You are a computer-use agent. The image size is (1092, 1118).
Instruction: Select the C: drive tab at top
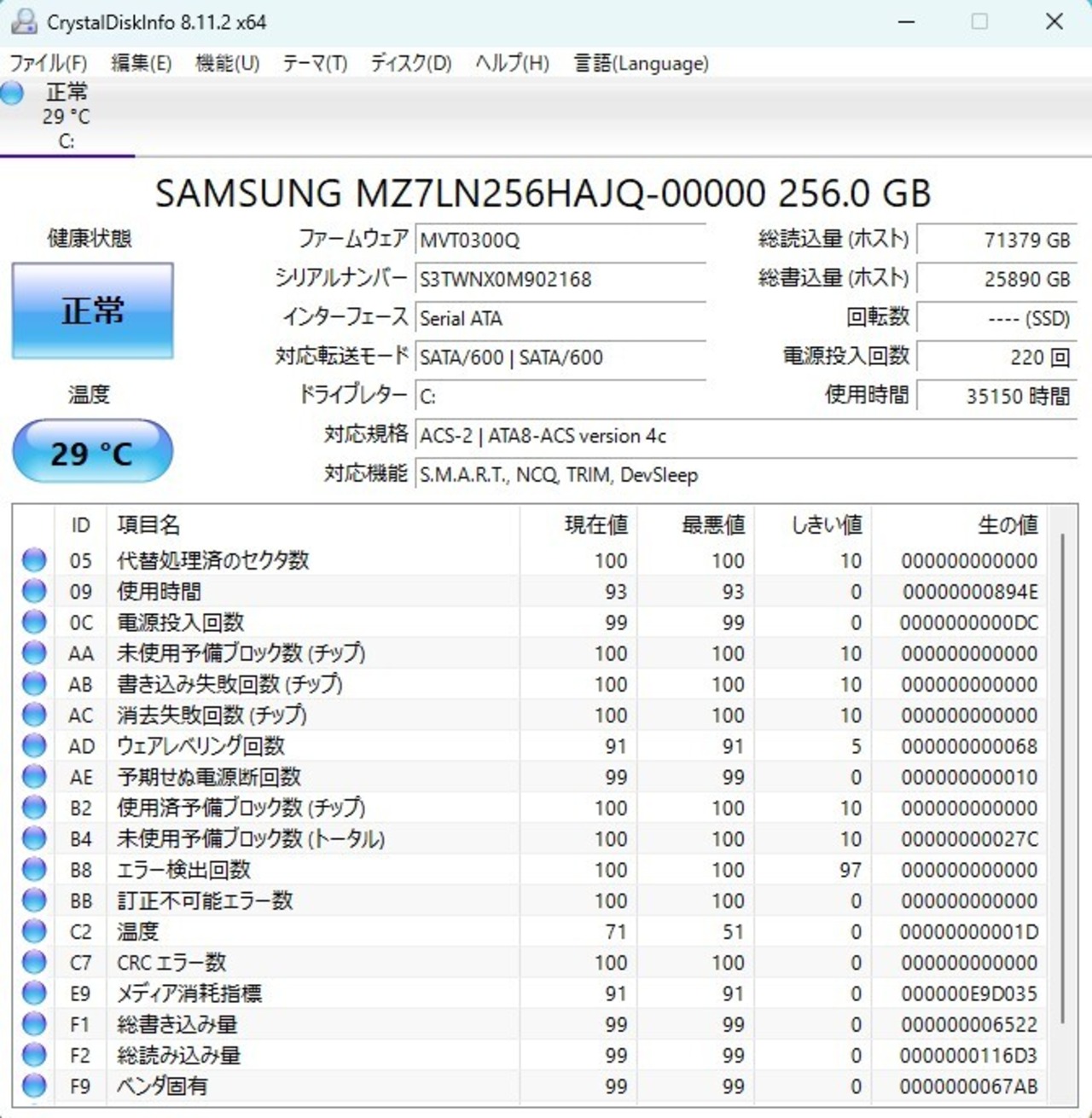67,117
